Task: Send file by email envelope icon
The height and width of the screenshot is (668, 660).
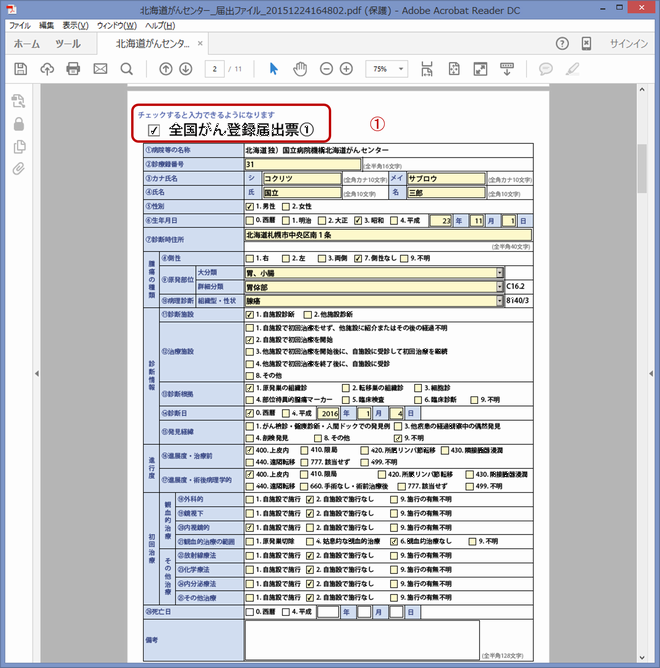Action: tap(100, 69)
